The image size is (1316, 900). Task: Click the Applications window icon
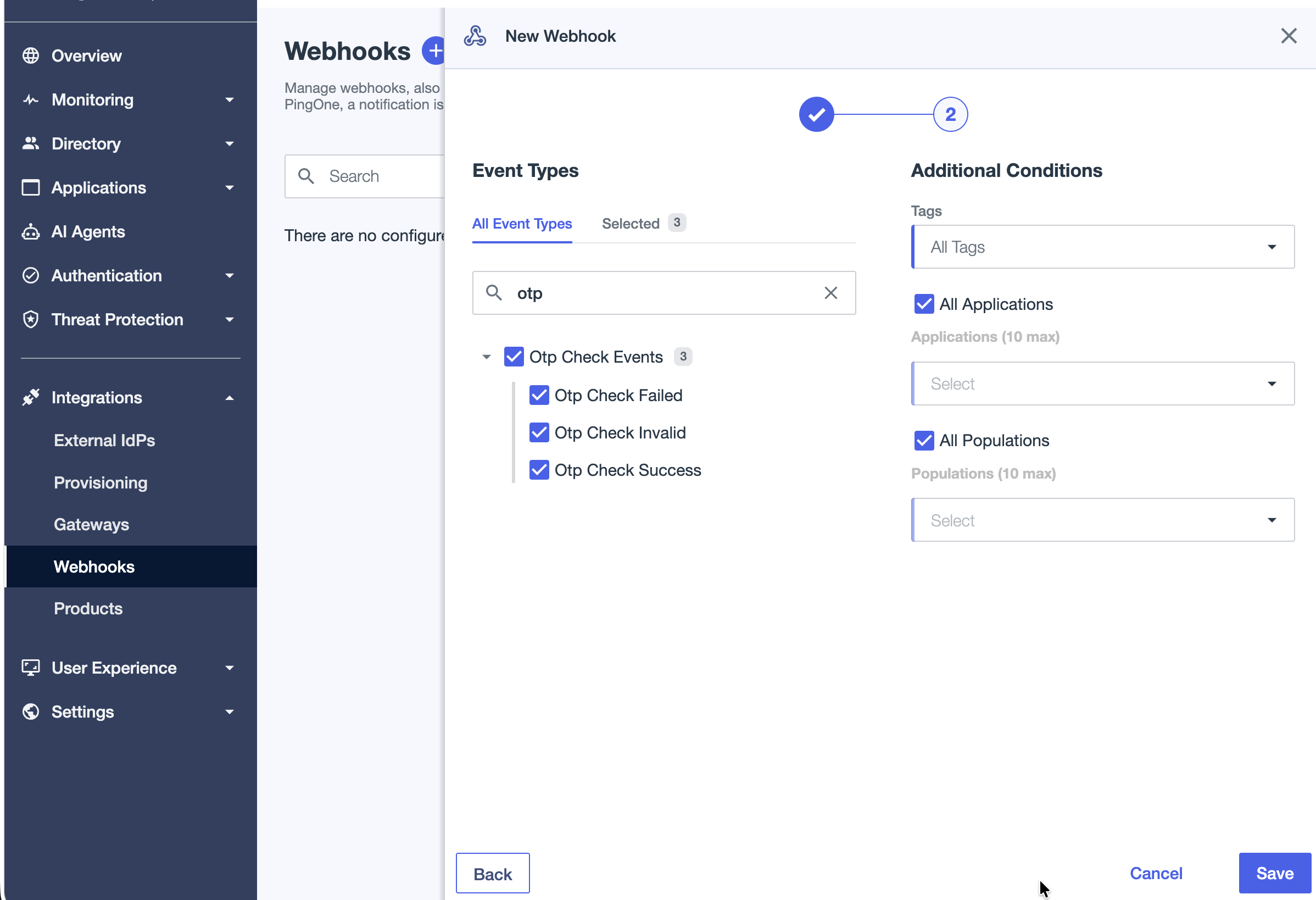click(31, 187)
